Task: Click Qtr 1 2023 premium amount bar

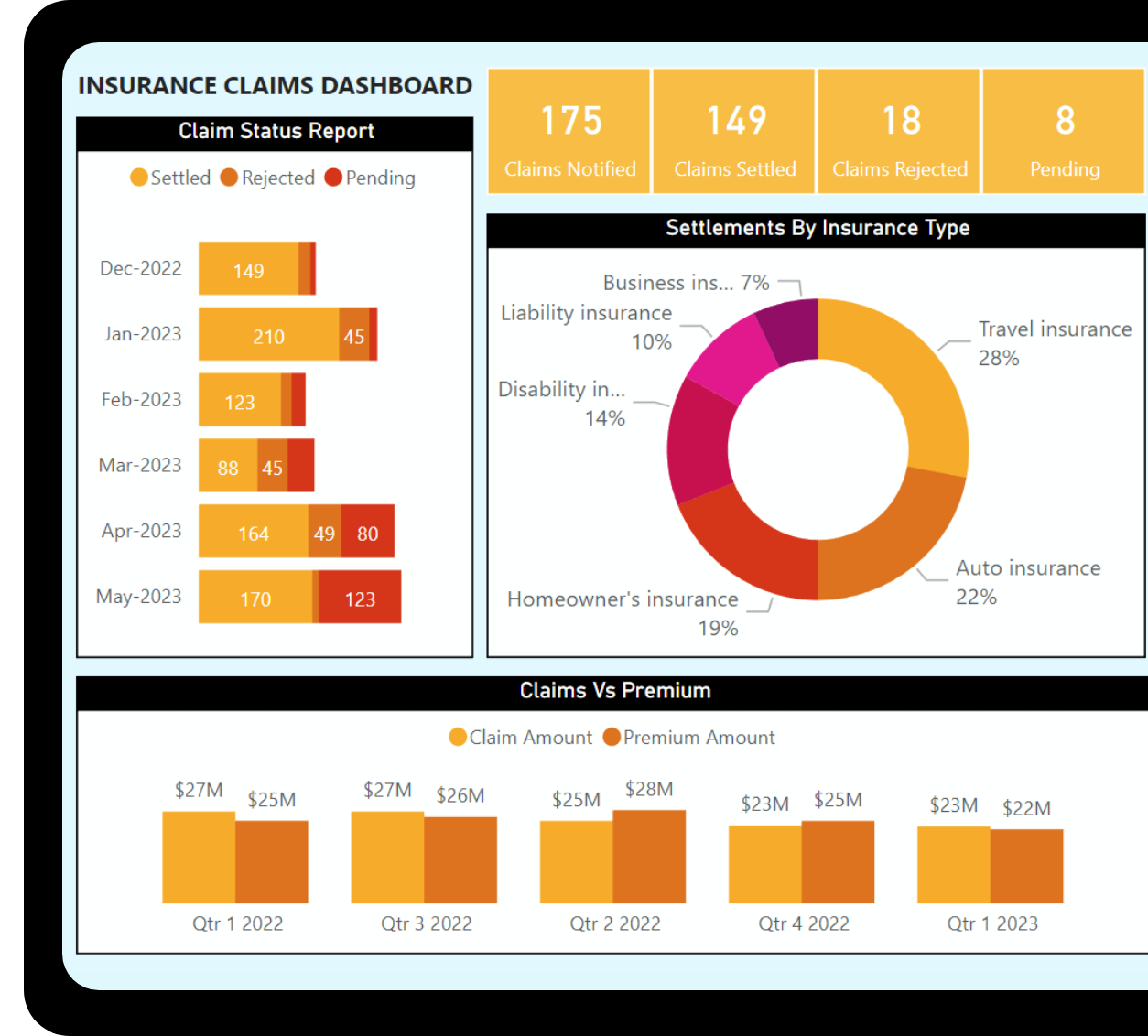Action: pos(1026,867)
